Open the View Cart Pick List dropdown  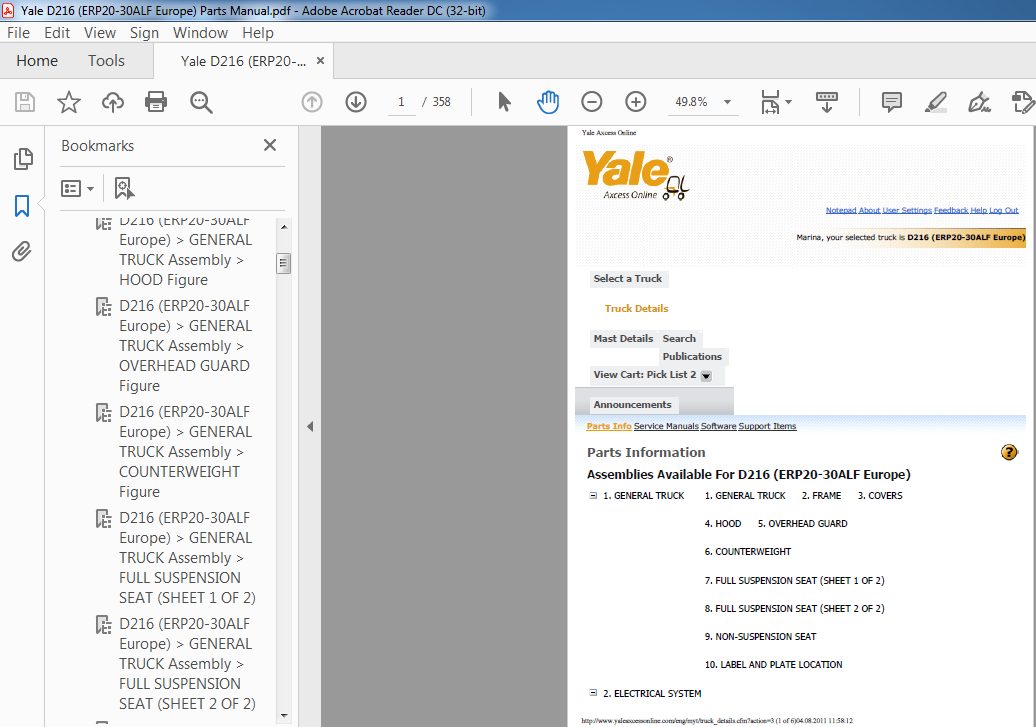click(706, 376)
